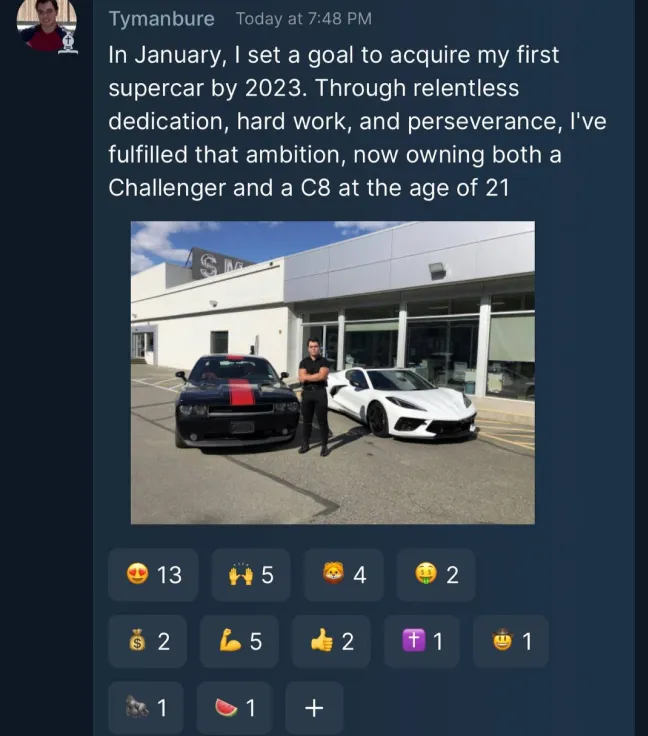Click the thumbs up reaction

(x=331, y=642)
